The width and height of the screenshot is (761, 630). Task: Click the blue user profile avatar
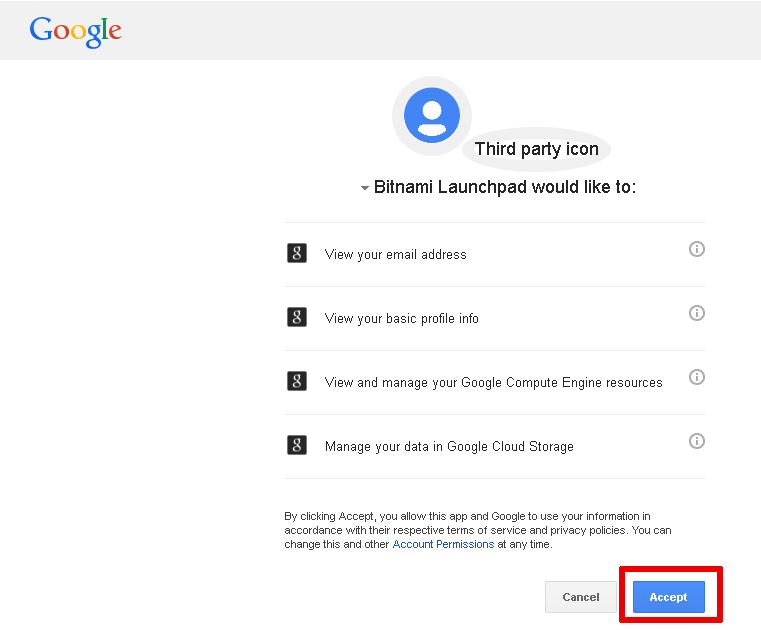432,116
